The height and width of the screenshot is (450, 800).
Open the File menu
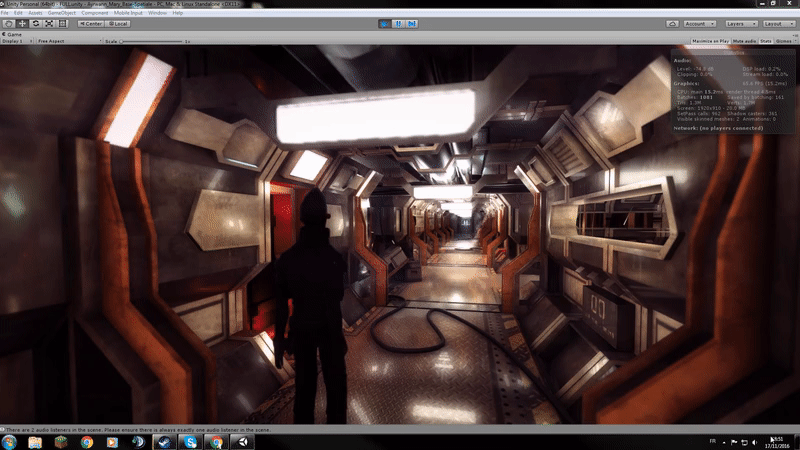(5, 13)
